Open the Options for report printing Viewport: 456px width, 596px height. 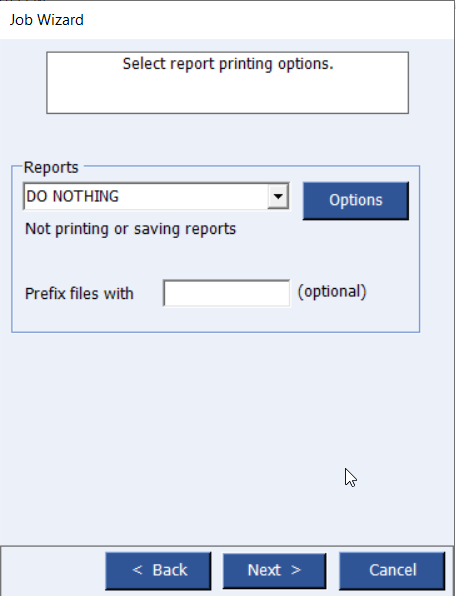(356, 201)
